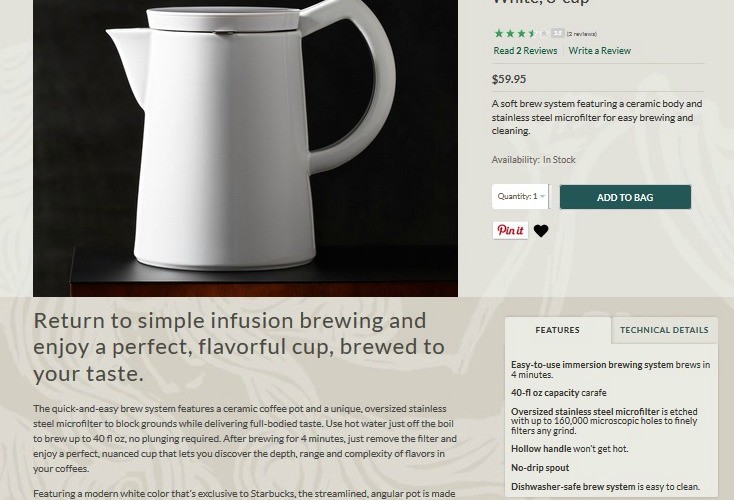Click the green star rating icons
Image resolution: width=734 pixels, height=500 pixels.
[521, 33]
